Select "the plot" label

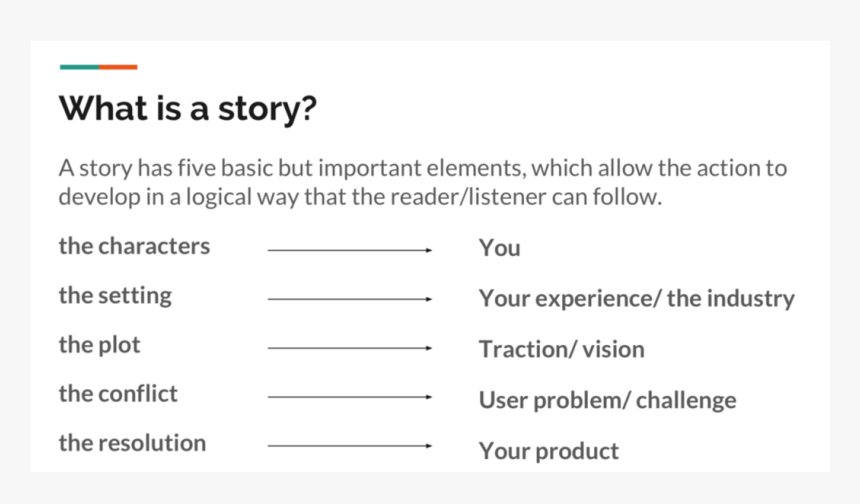tap(99, 345)
